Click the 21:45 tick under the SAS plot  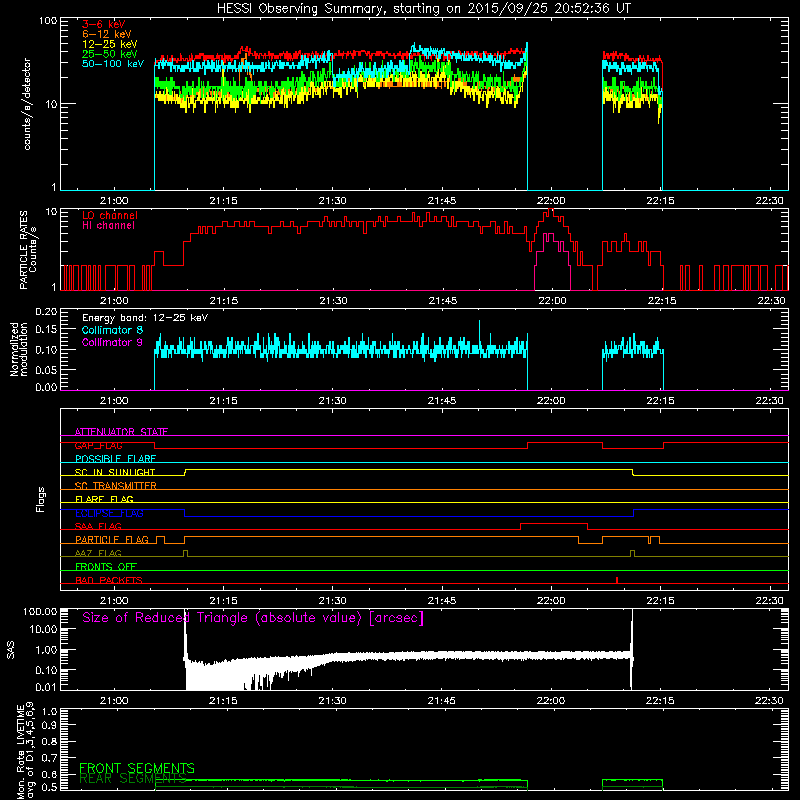pyautogui.click(x=442, y=701)
